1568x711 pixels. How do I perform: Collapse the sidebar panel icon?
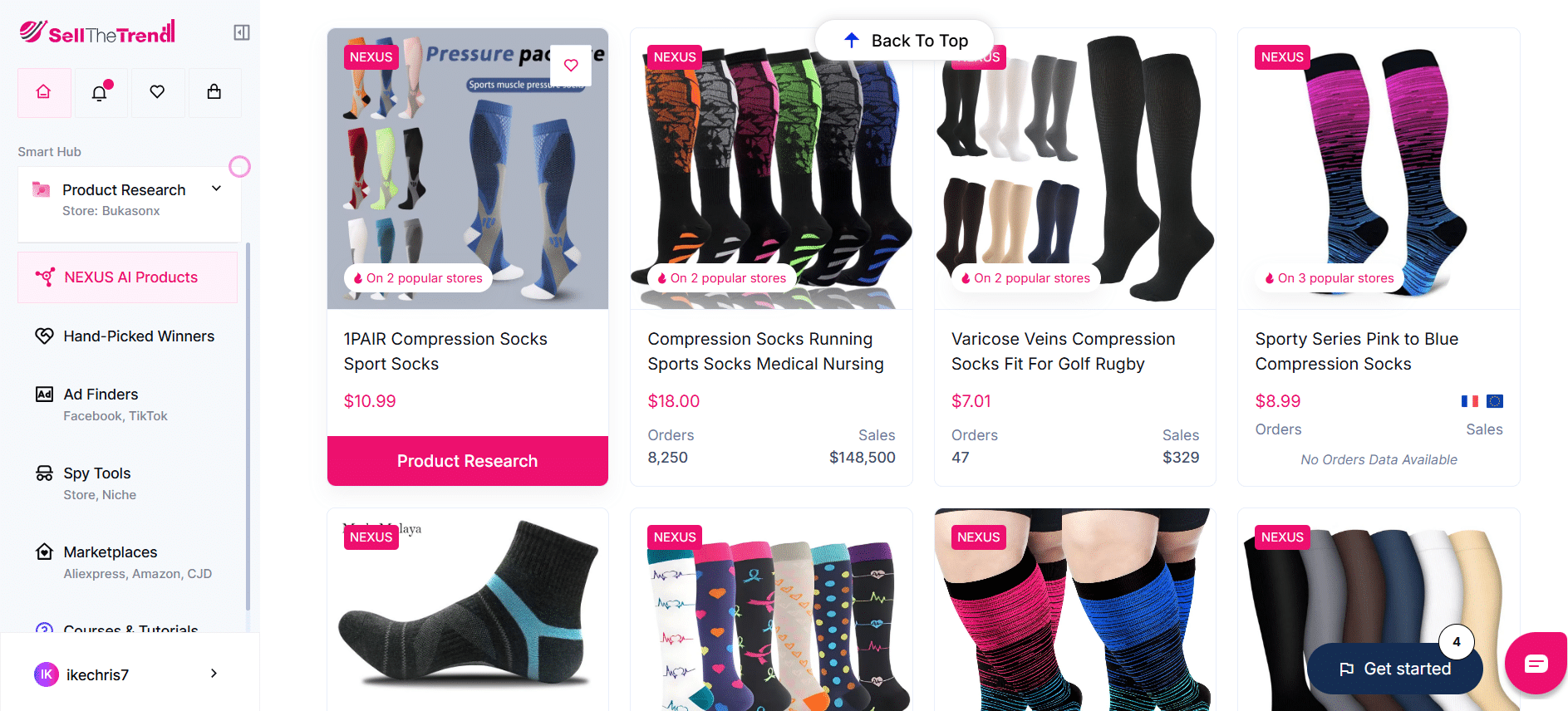coord(242,32)
